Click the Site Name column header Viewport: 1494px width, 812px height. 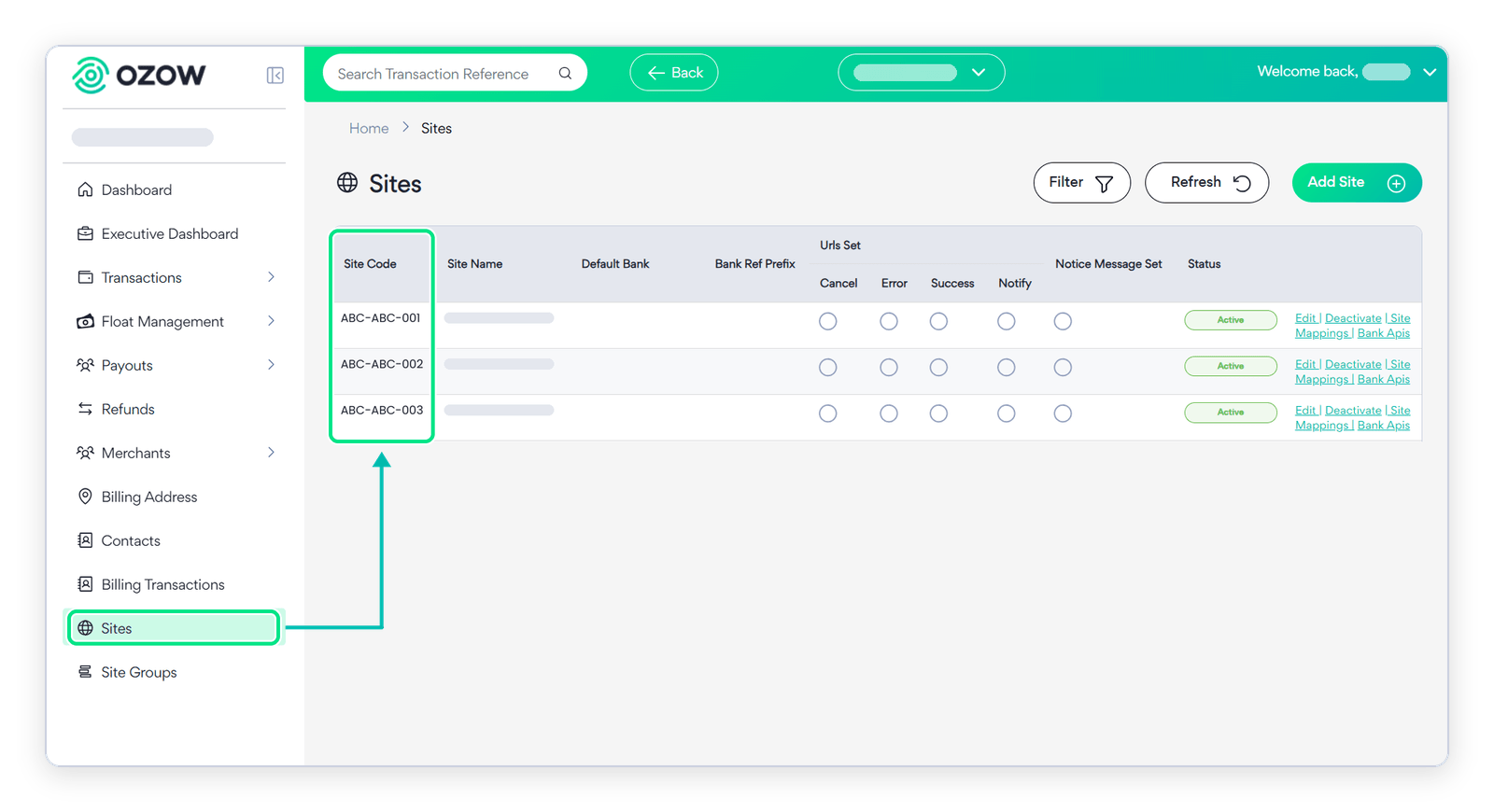click(x=474, y=264)
